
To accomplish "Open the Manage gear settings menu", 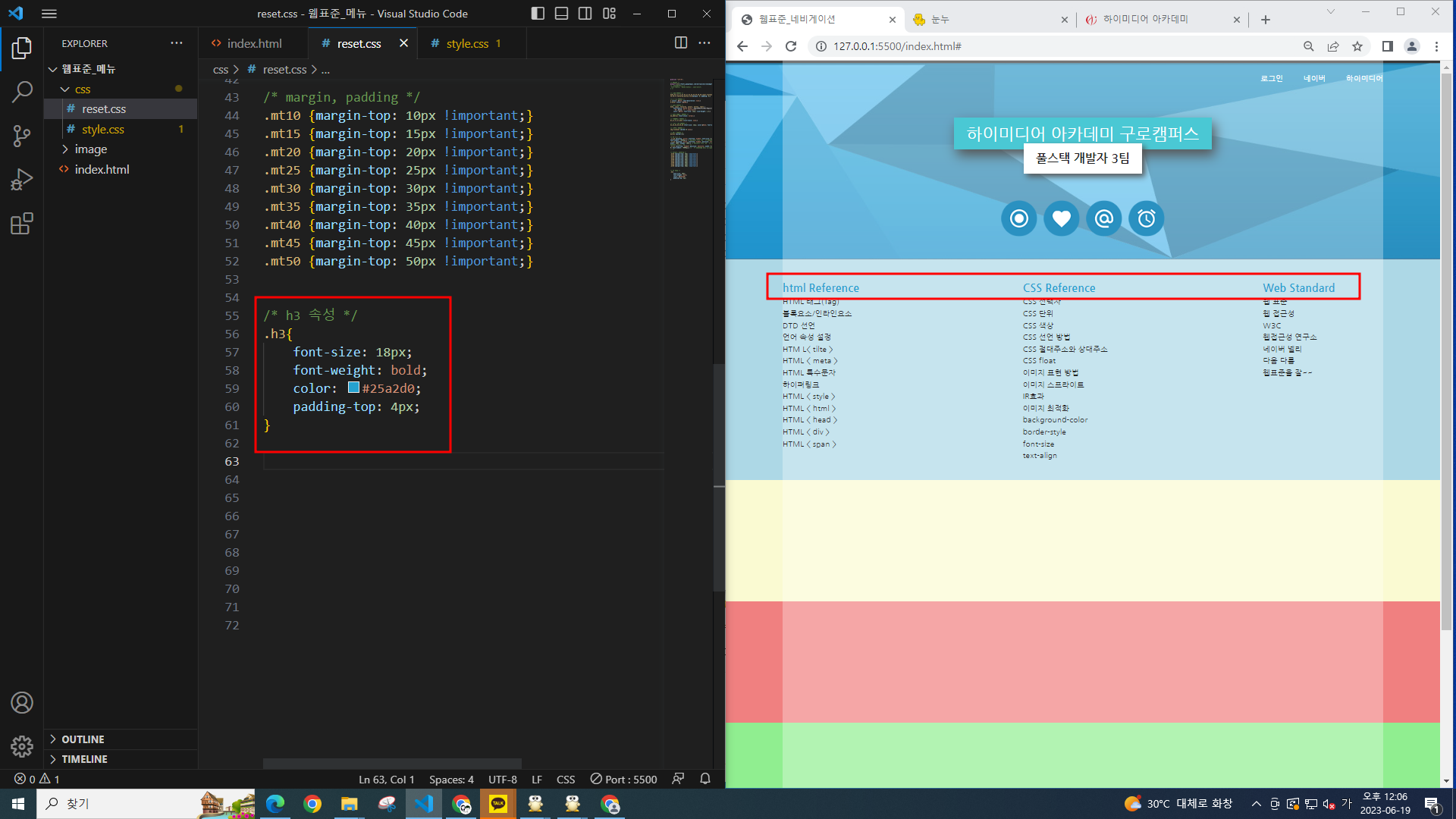I will 22,746.
